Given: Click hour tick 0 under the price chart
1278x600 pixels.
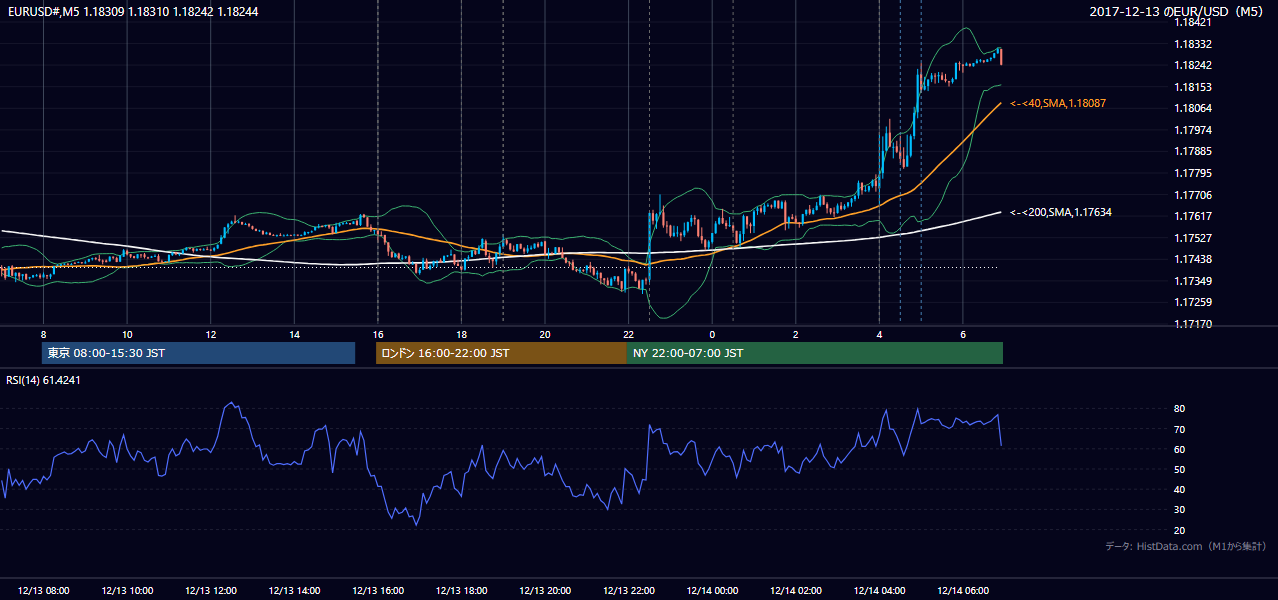Looking at the screenshot, I should click(x=712, y=333).
